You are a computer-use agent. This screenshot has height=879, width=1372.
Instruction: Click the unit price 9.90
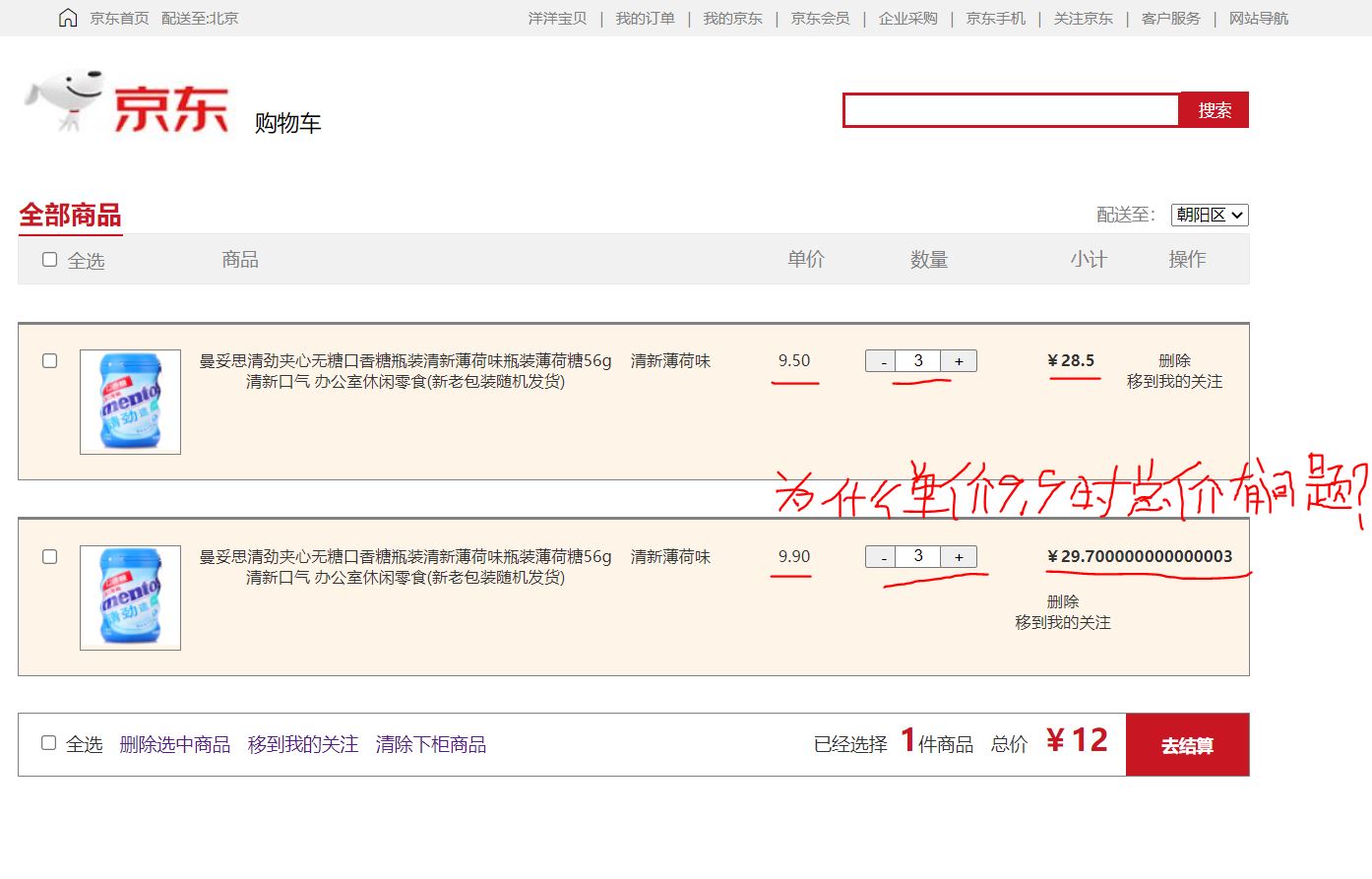pyautogui.click(x=794, y=556)
